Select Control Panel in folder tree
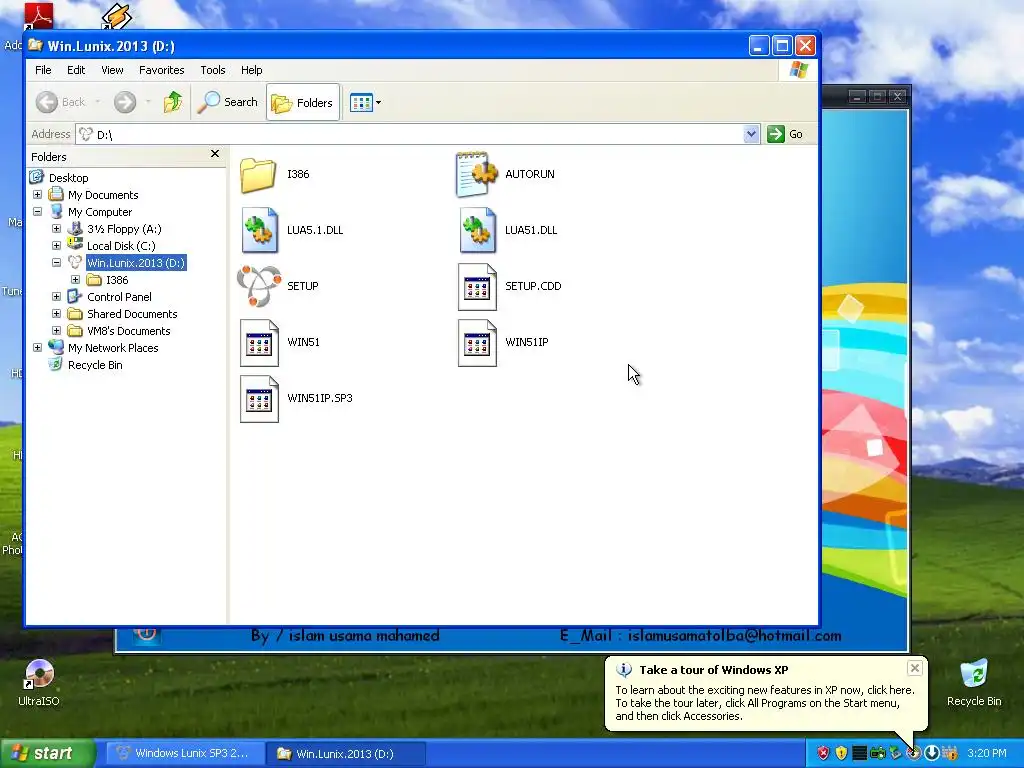1024x768 pixels. coord(120,296)
